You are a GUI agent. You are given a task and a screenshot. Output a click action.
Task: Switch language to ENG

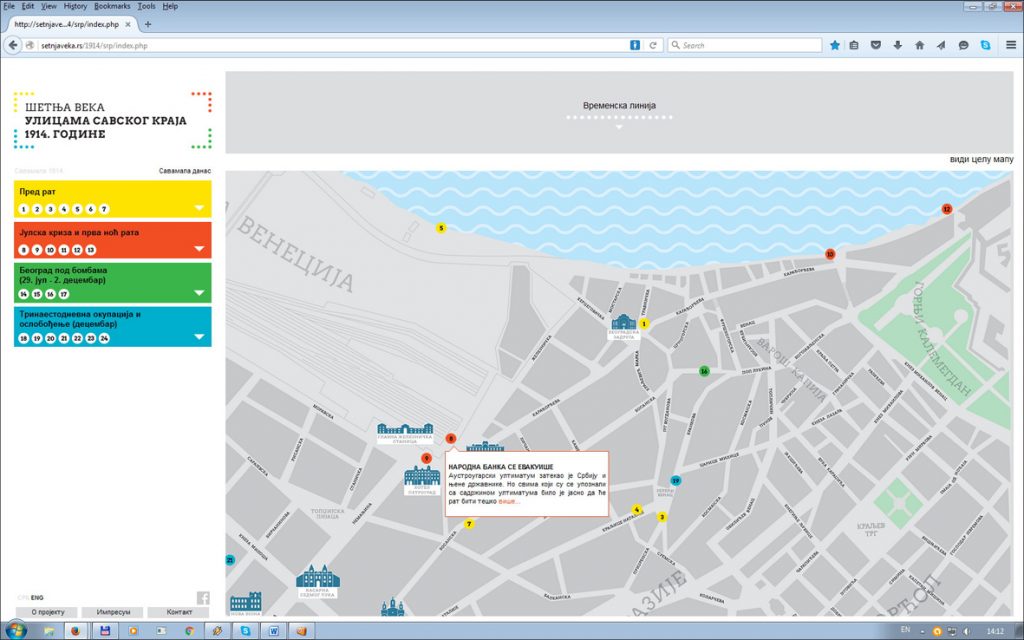tap(37, 597)
